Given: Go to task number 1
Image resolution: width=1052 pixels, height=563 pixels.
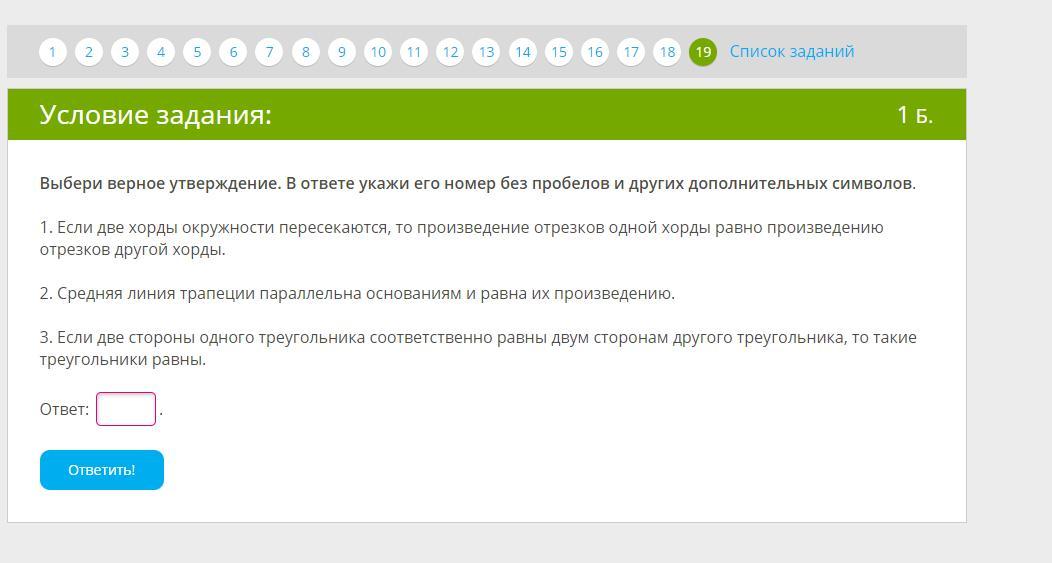Looking at the screenshot, I should tap(52, 52).
